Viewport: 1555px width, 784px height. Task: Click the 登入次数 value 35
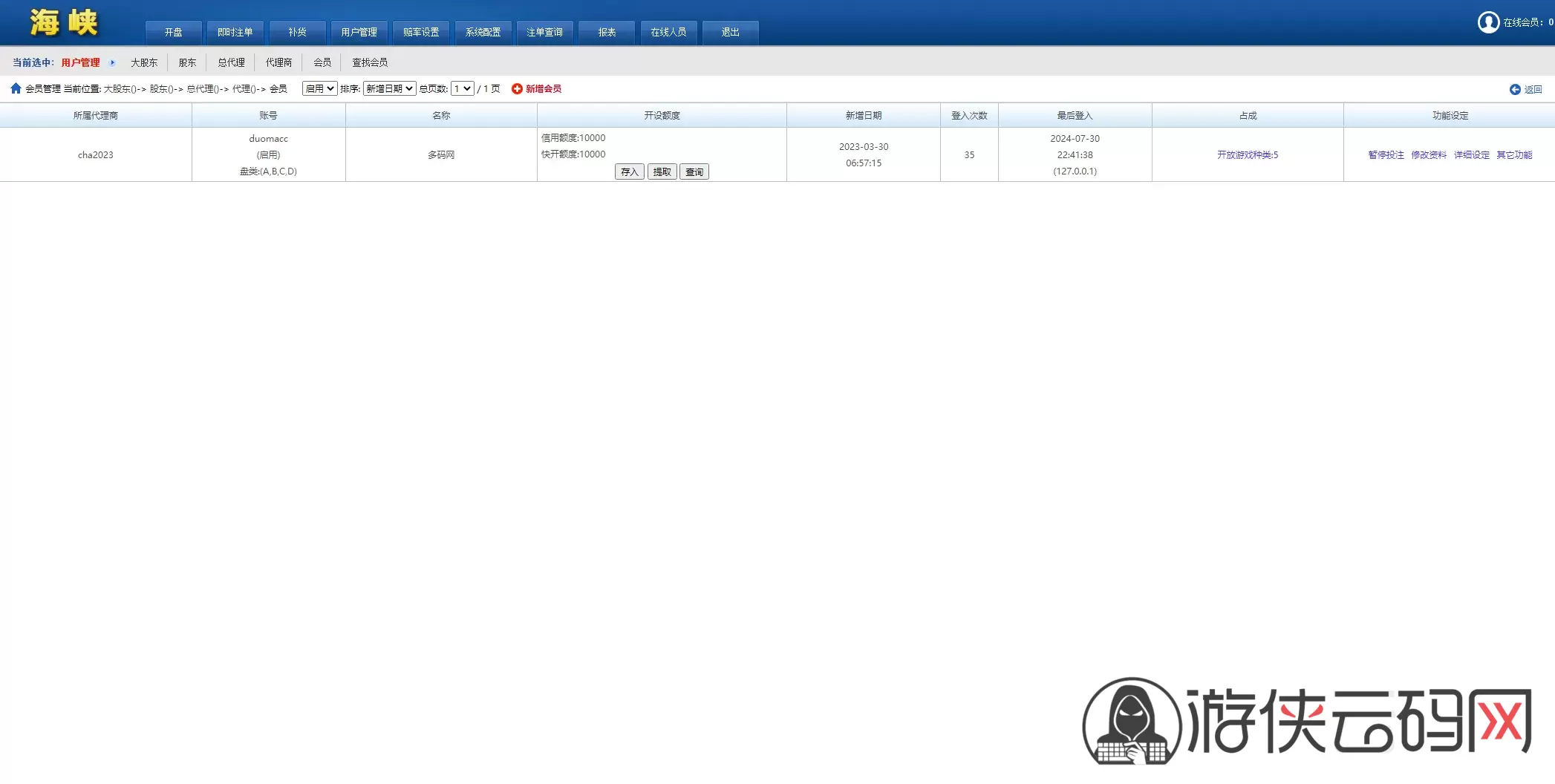click(x=969, y=155)
